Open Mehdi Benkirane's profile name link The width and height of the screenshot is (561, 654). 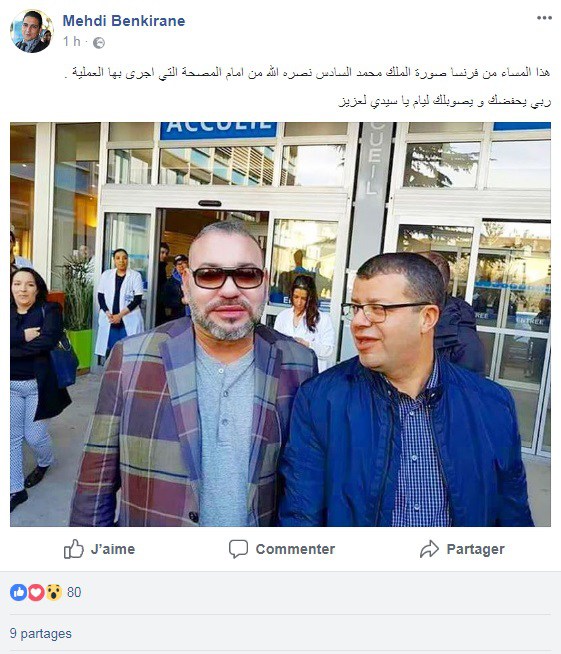(124, 21)
